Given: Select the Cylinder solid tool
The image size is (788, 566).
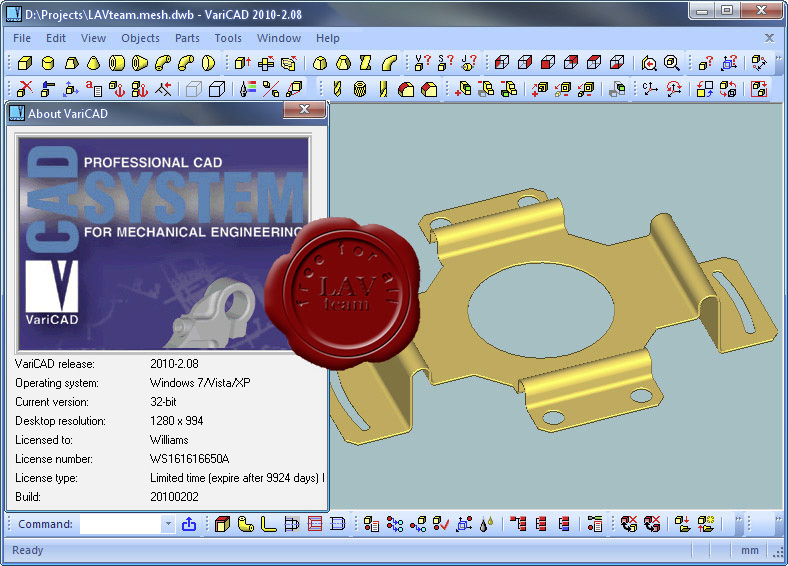Looking at the screenshot, I should tap(48, 63).
